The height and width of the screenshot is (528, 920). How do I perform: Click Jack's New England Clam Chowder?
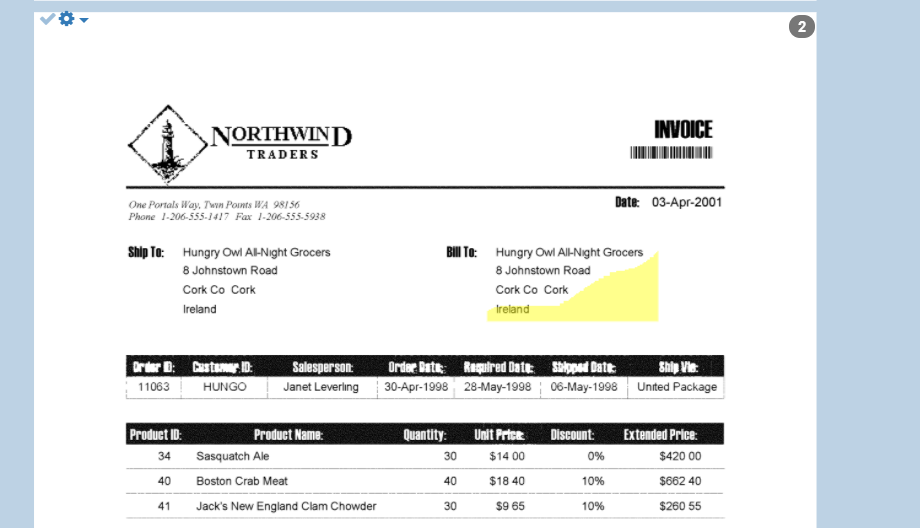(286, 506)
